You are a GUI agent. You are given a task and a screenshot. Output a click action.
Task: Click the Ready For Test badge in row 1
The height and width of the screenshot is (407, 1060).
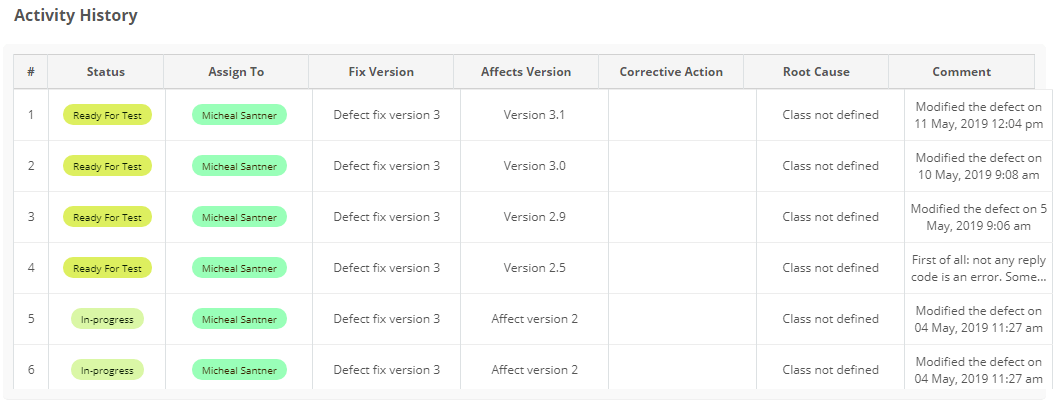pos(107,115)
